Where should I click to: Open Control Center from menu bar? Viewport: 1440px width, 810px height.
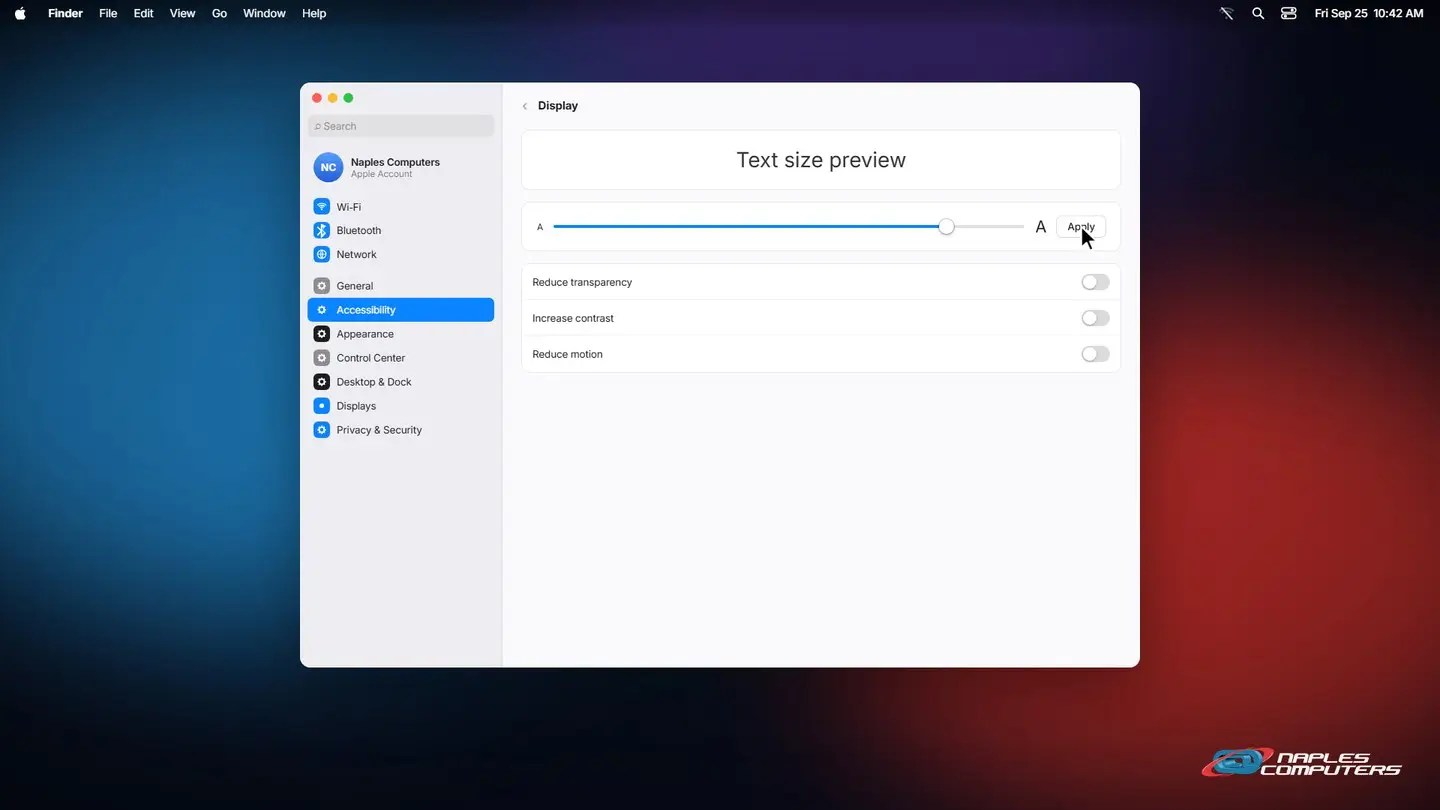click(1289, 13)
